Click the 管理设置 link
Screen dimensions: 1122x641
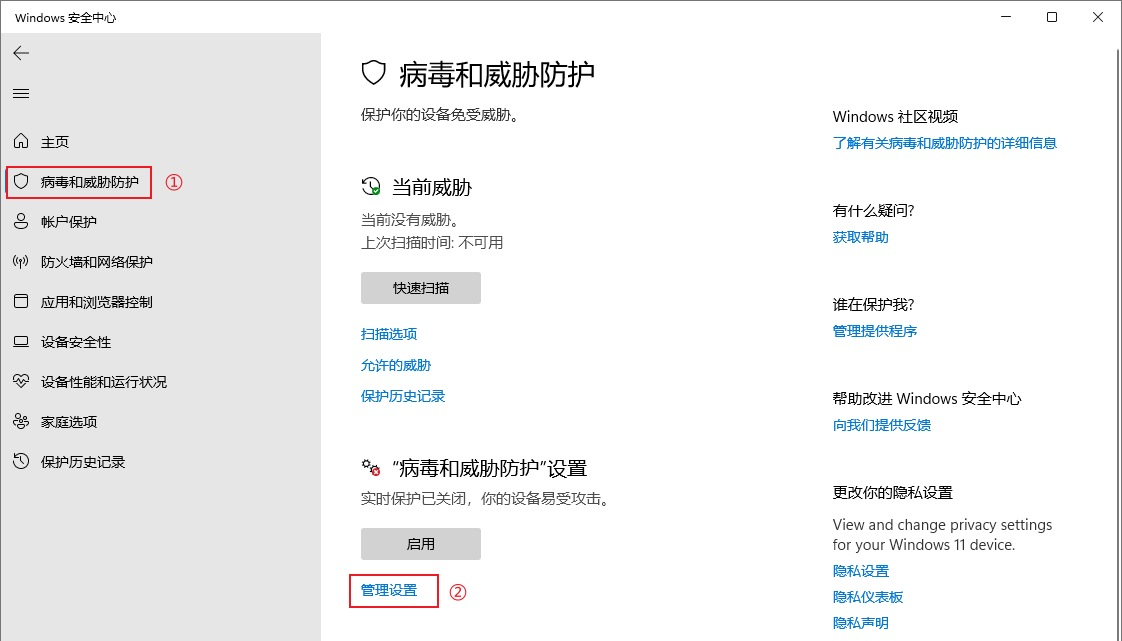click(x=389, y=590)
